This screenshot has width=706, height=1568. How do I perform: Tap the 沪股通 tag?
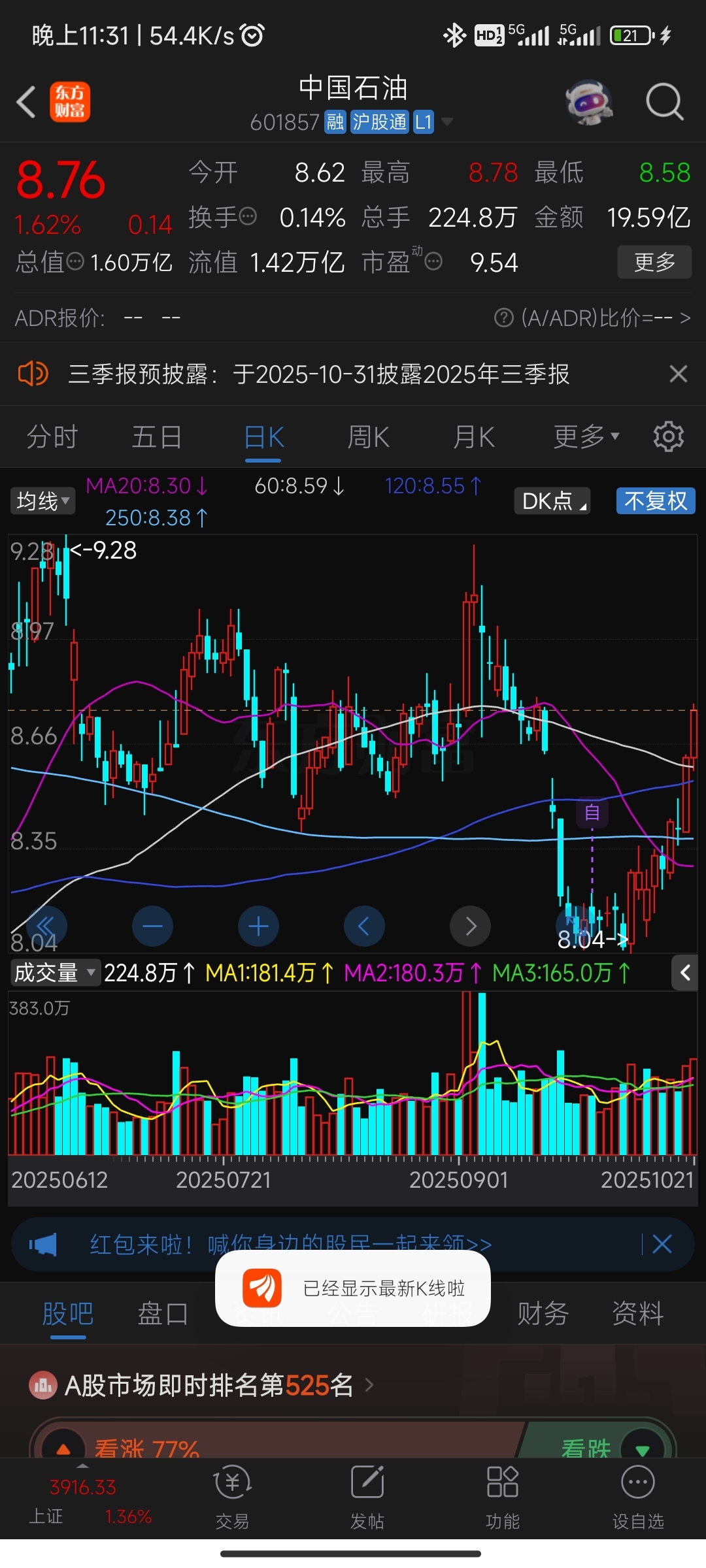[x=379, y=122]
